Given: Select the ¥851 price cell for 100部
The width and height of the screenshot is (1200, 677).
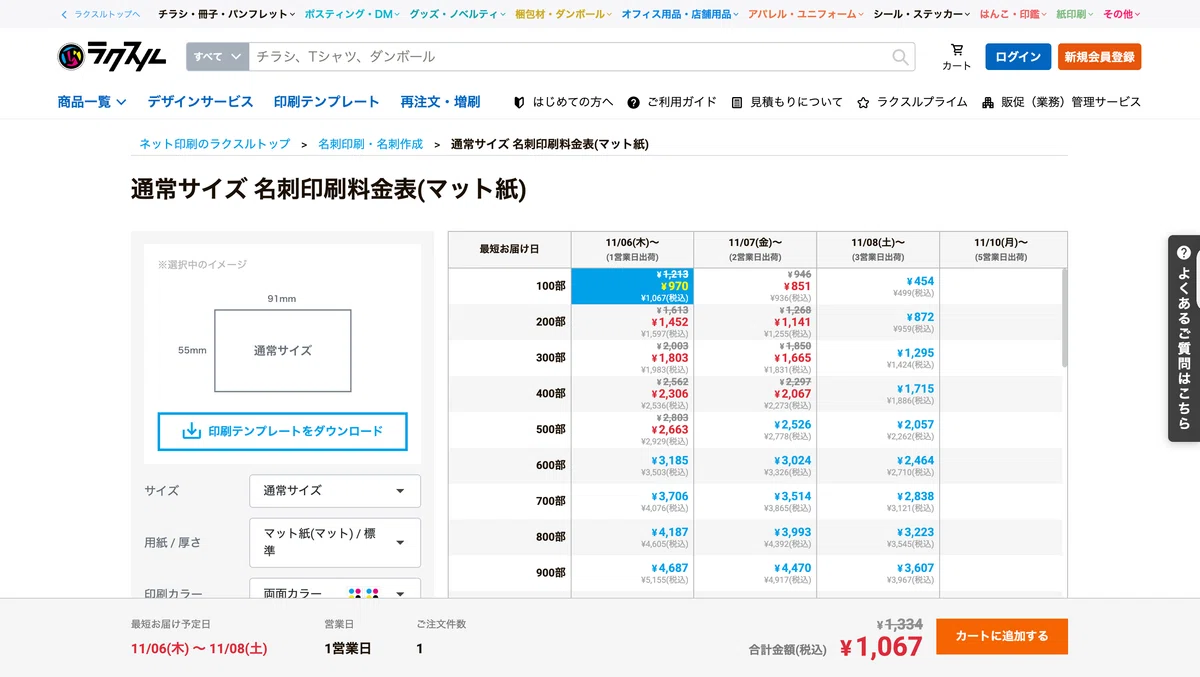Looking at the screenshot, I should click(x=755, y=286).
